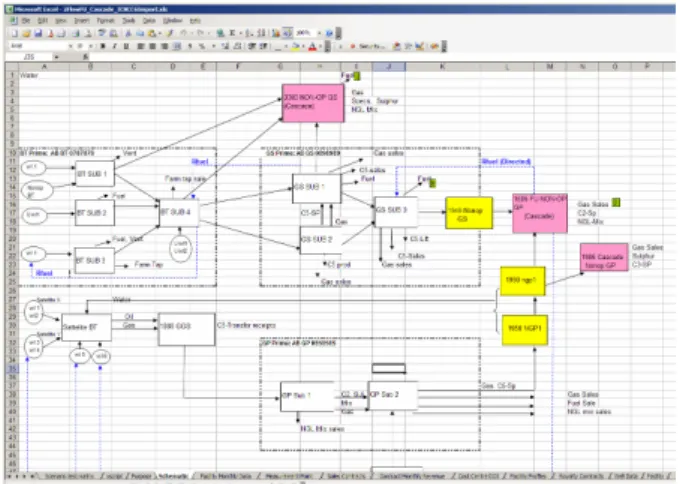Select the Schematic sheet tab

[x=173, y=476]
